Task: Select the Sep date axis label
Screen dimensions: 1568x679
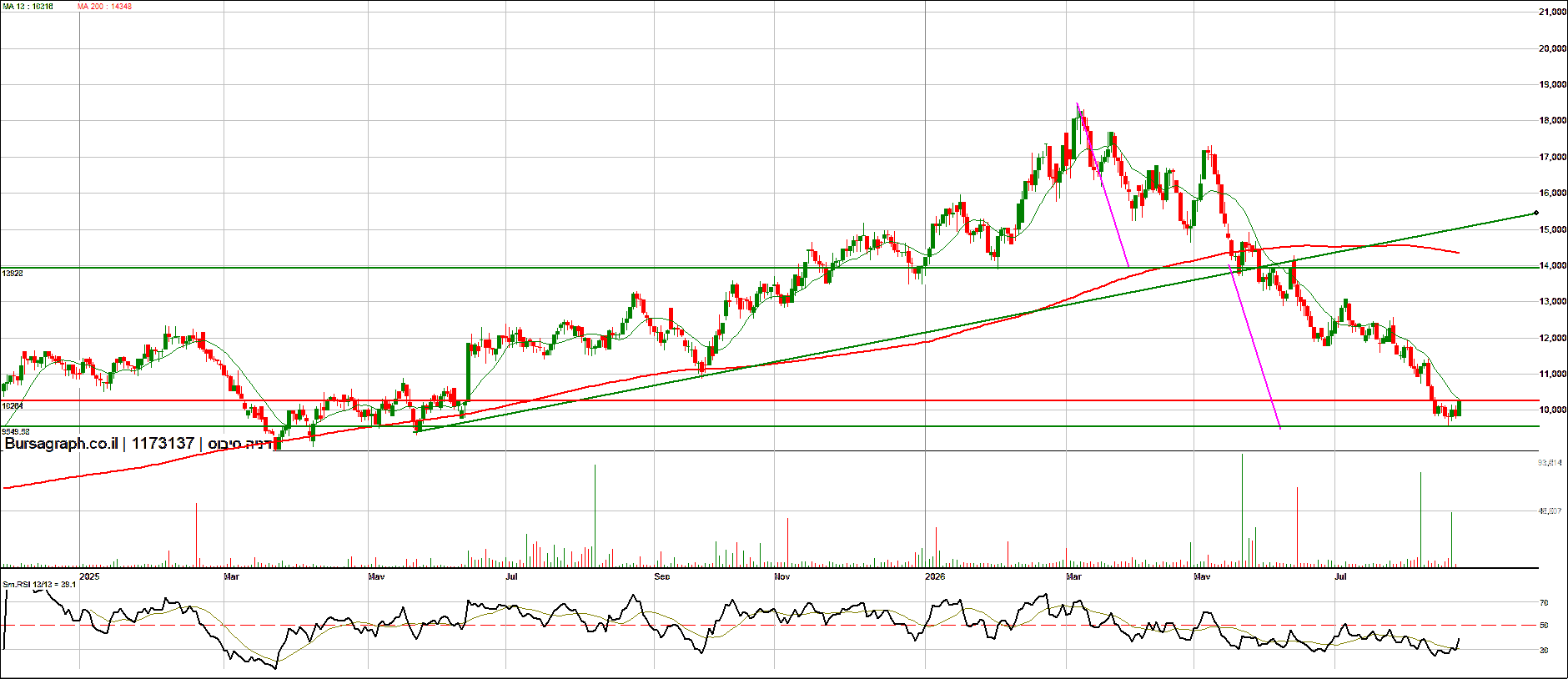Action: [x=662, y=576]
